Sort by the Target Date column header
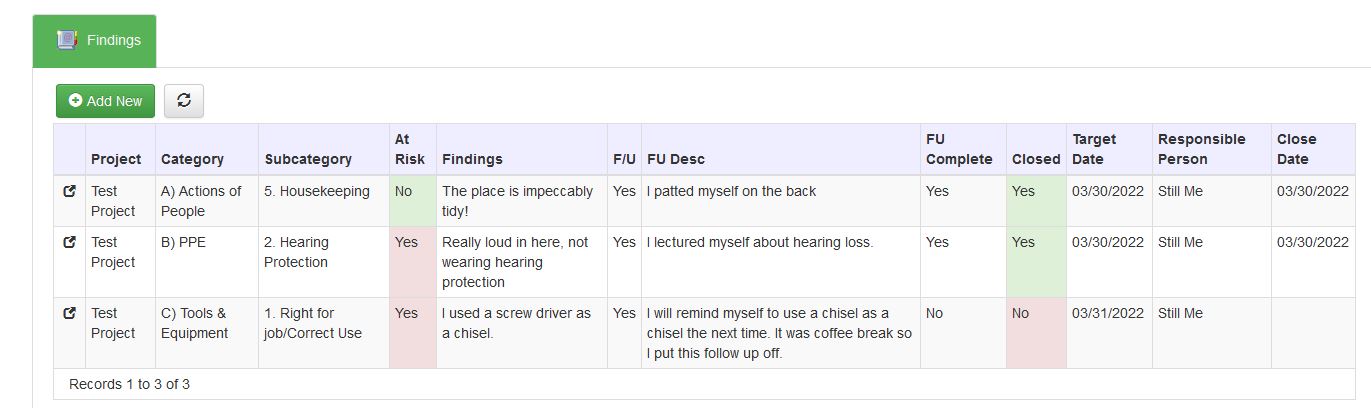The image size is (1371, 408). 1094,149
